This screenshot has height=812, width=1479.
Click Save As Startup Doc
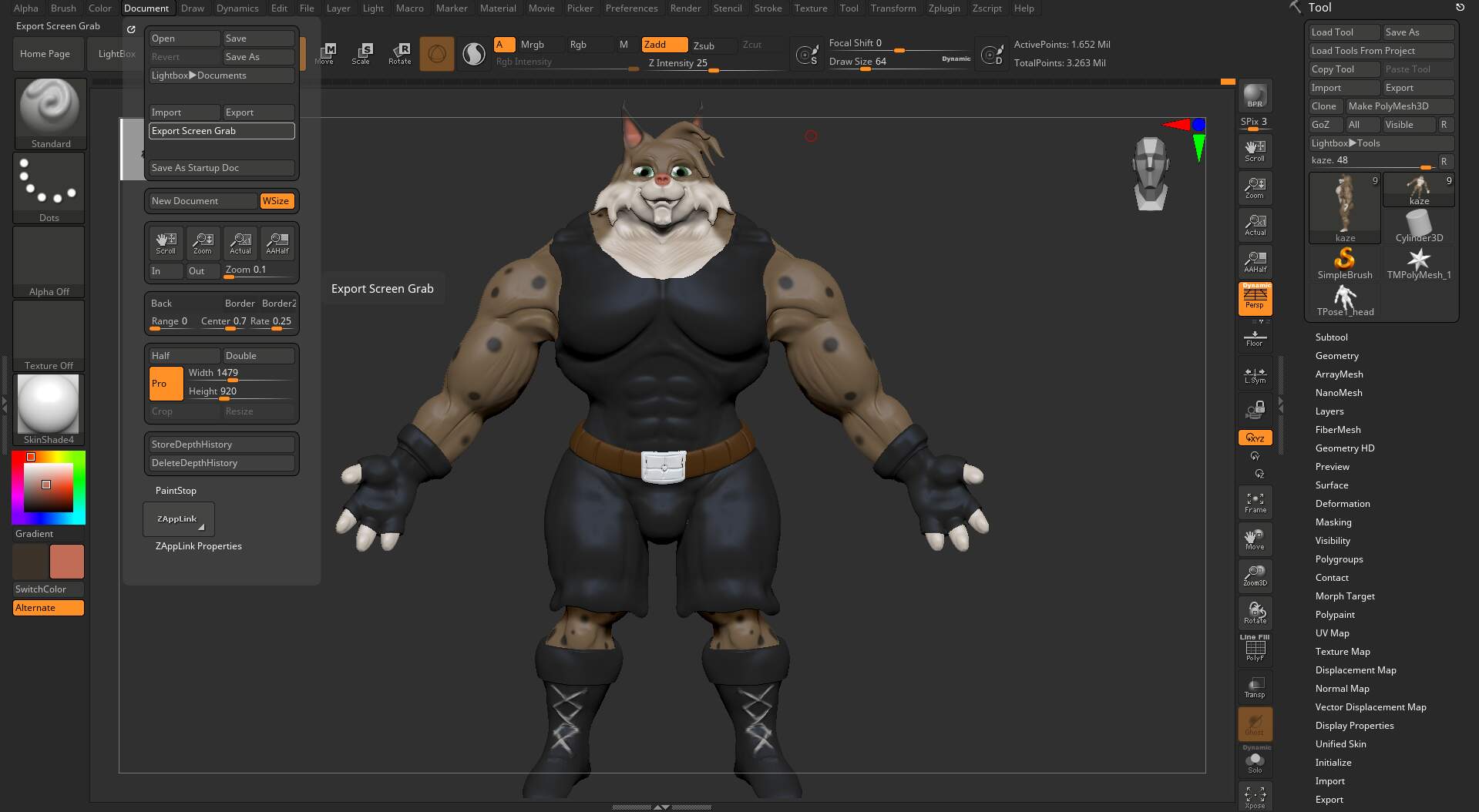click(x=221, y=168)
